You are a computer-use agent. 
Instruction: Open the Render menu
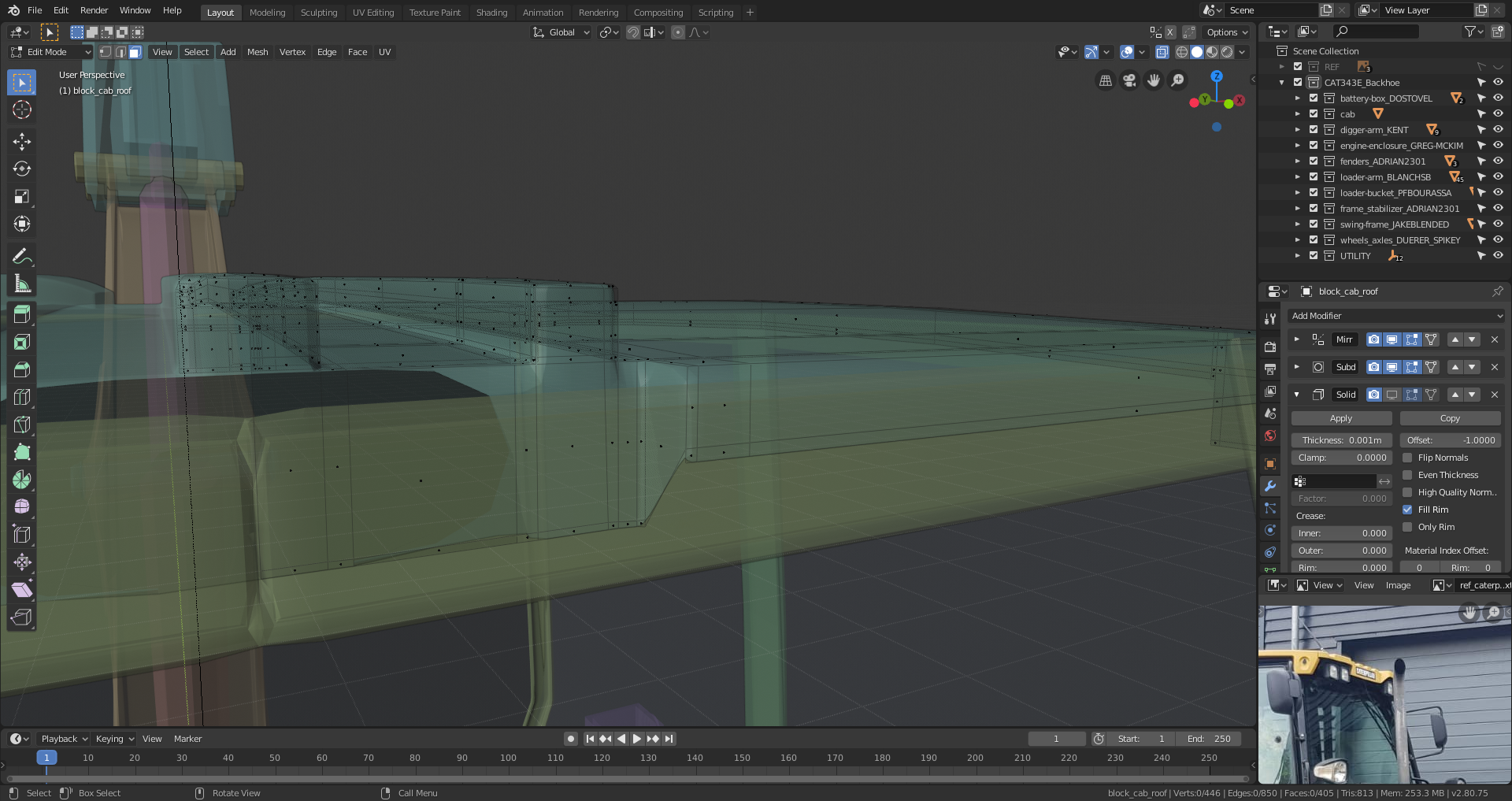tap(94, 10)
